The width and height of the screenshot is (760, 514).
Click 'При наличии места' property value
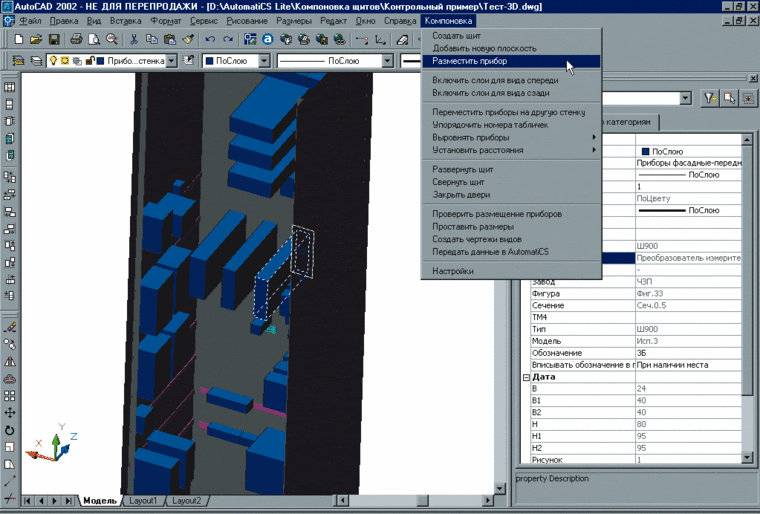pyautogui.click(x=688, y=365)
